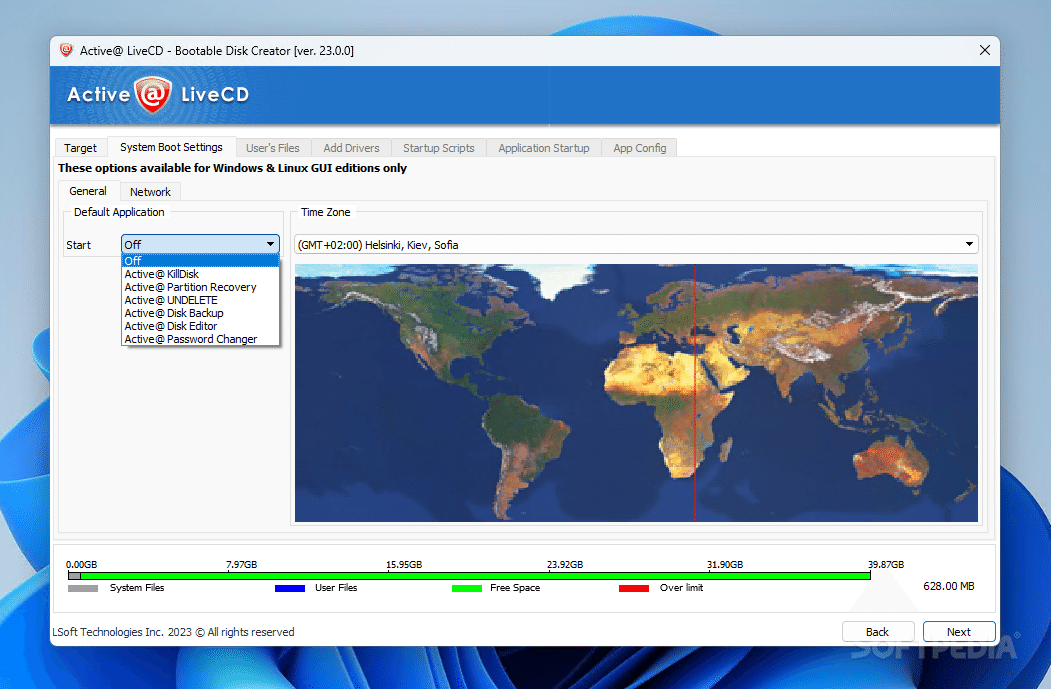
Task: Select the General sub-tab
Action: [x=88, y=191]
